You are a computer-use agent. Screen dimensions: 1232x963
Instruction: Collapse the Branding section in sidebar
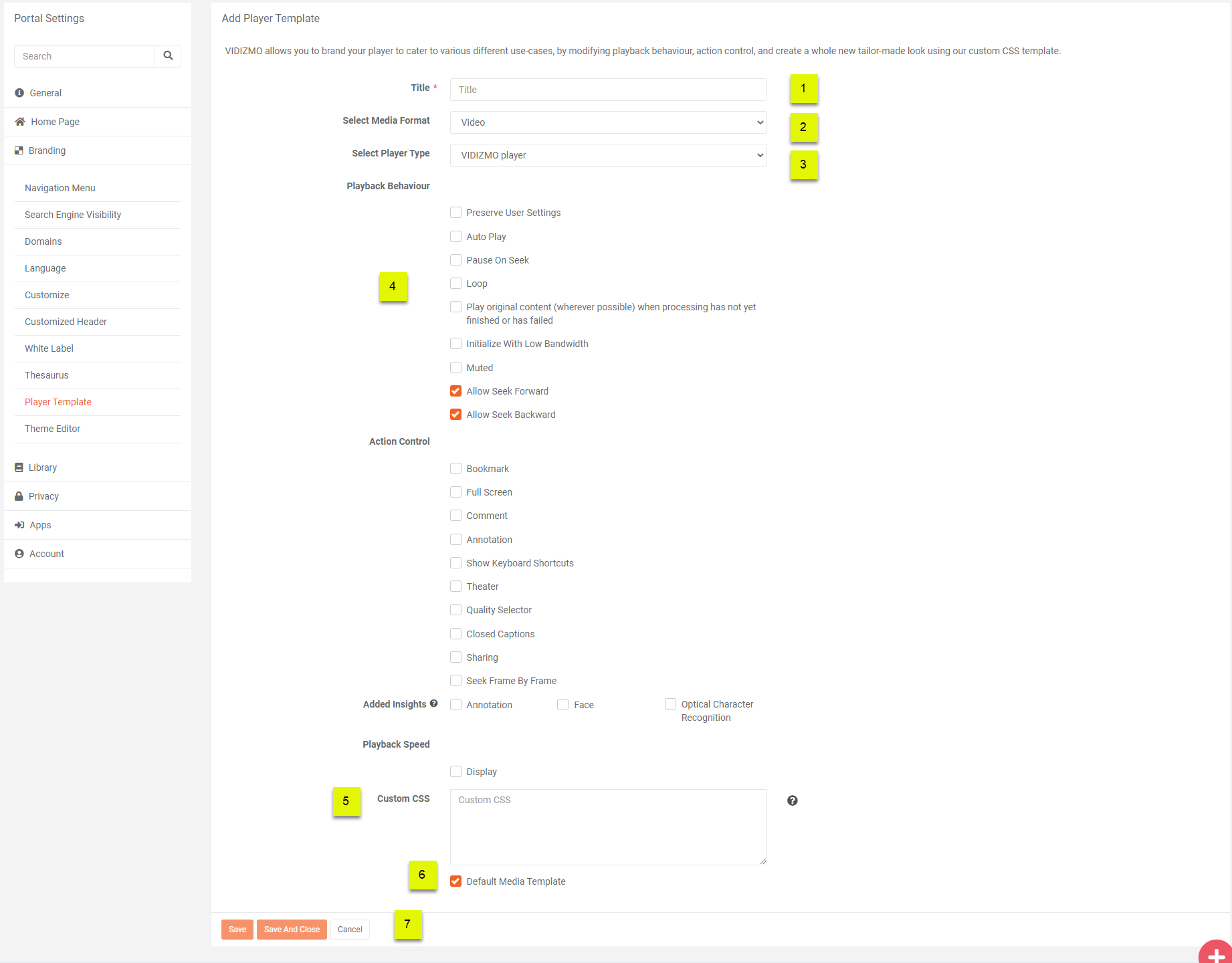(x=47, y=150)
